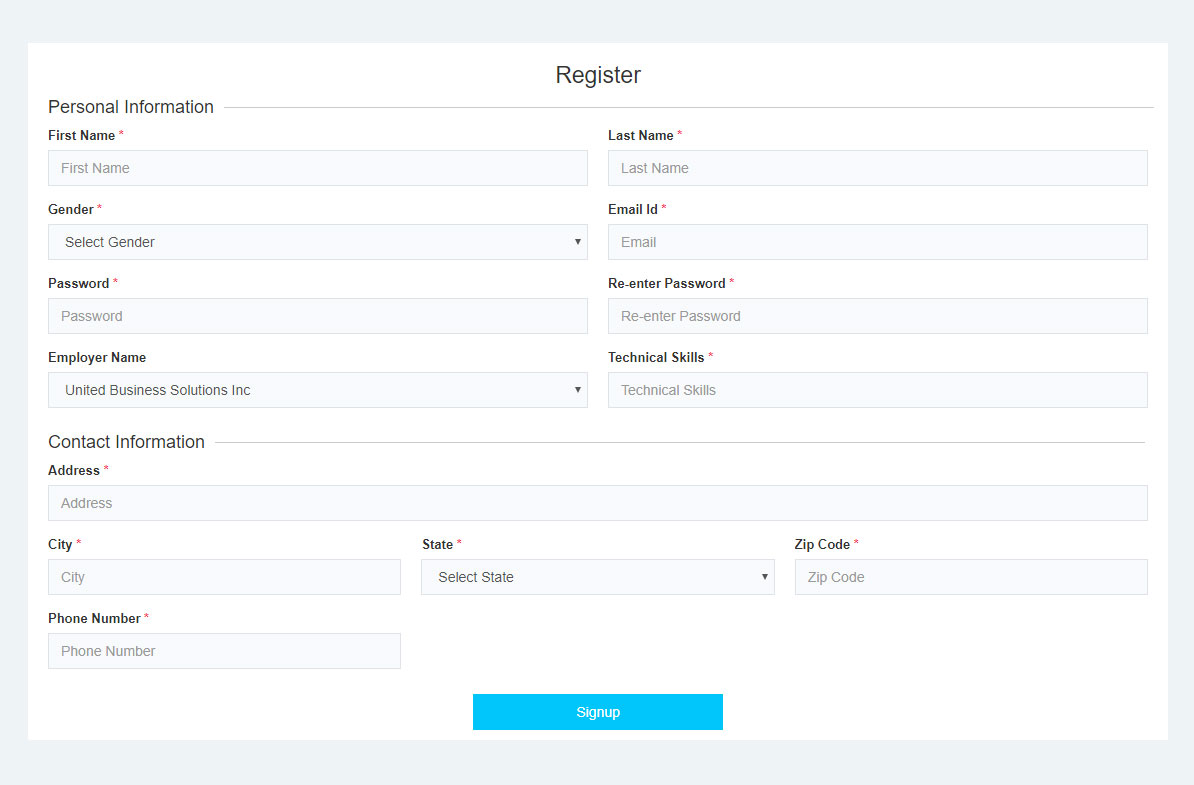The height and width of the screenshot is (785, 1194).
Task: Click the First Name input field
Action: coord(317,168)
